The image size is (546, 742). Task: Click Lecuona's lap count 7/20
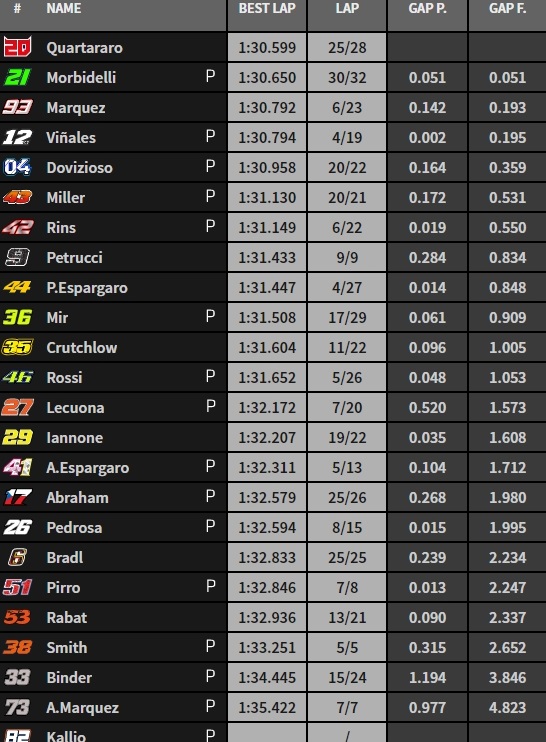(347, 407)
